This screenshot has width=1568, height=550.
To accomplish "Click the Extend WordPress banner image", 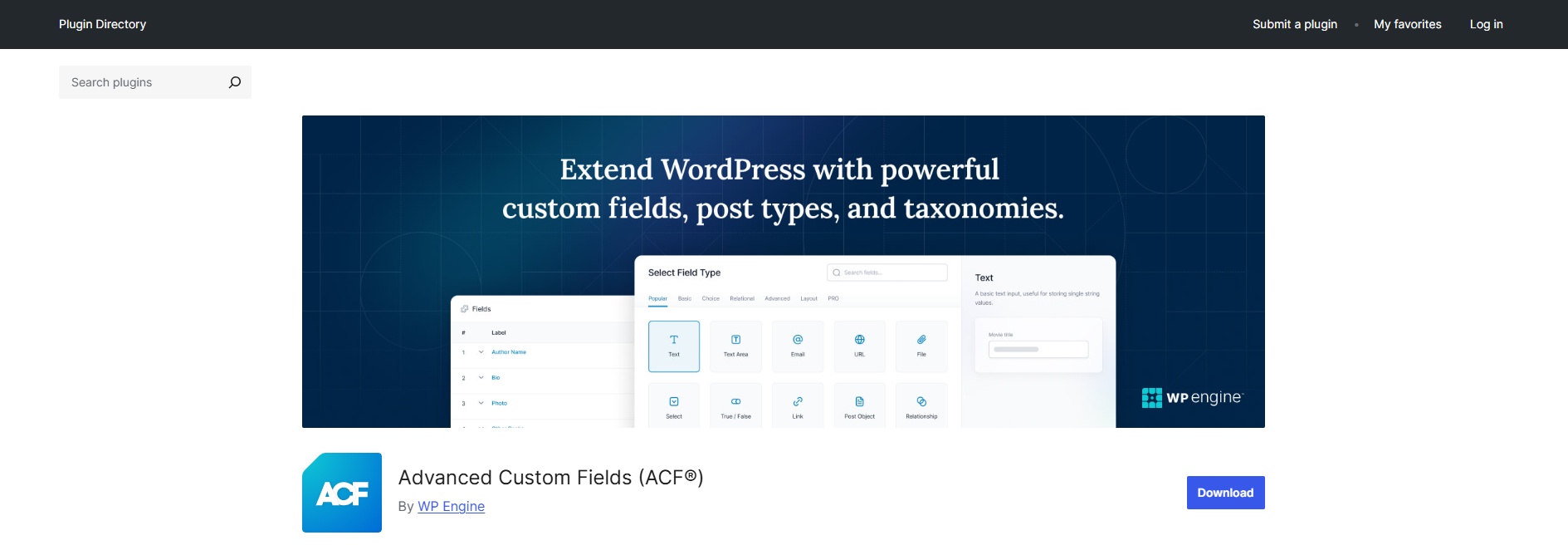I will (784, 272).
